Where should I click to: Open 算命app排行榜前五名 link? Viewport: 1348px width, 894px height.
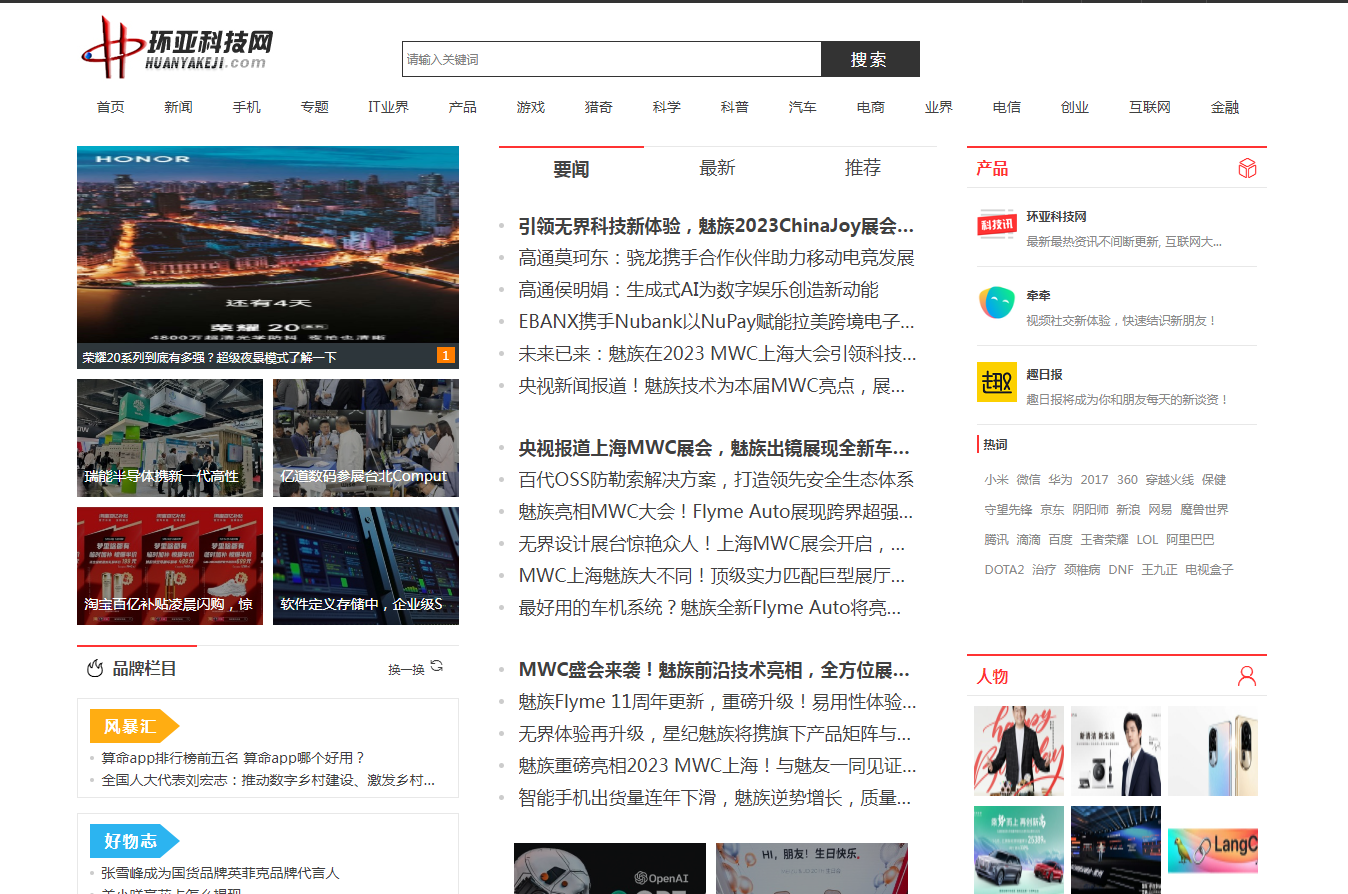tap(233, 758)
